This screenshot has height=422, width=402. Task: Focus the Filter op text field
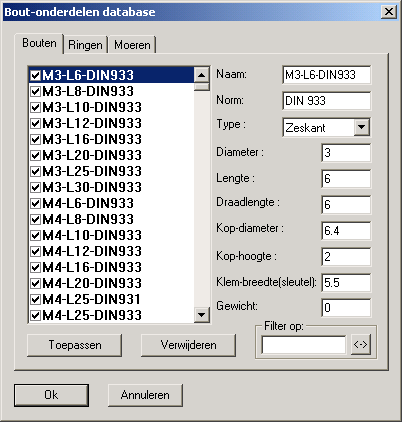click(304, 345)
